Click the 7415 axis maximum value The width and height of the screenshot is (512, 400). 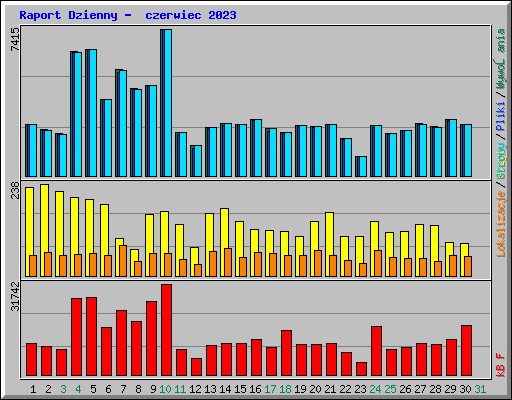[15, 39]
